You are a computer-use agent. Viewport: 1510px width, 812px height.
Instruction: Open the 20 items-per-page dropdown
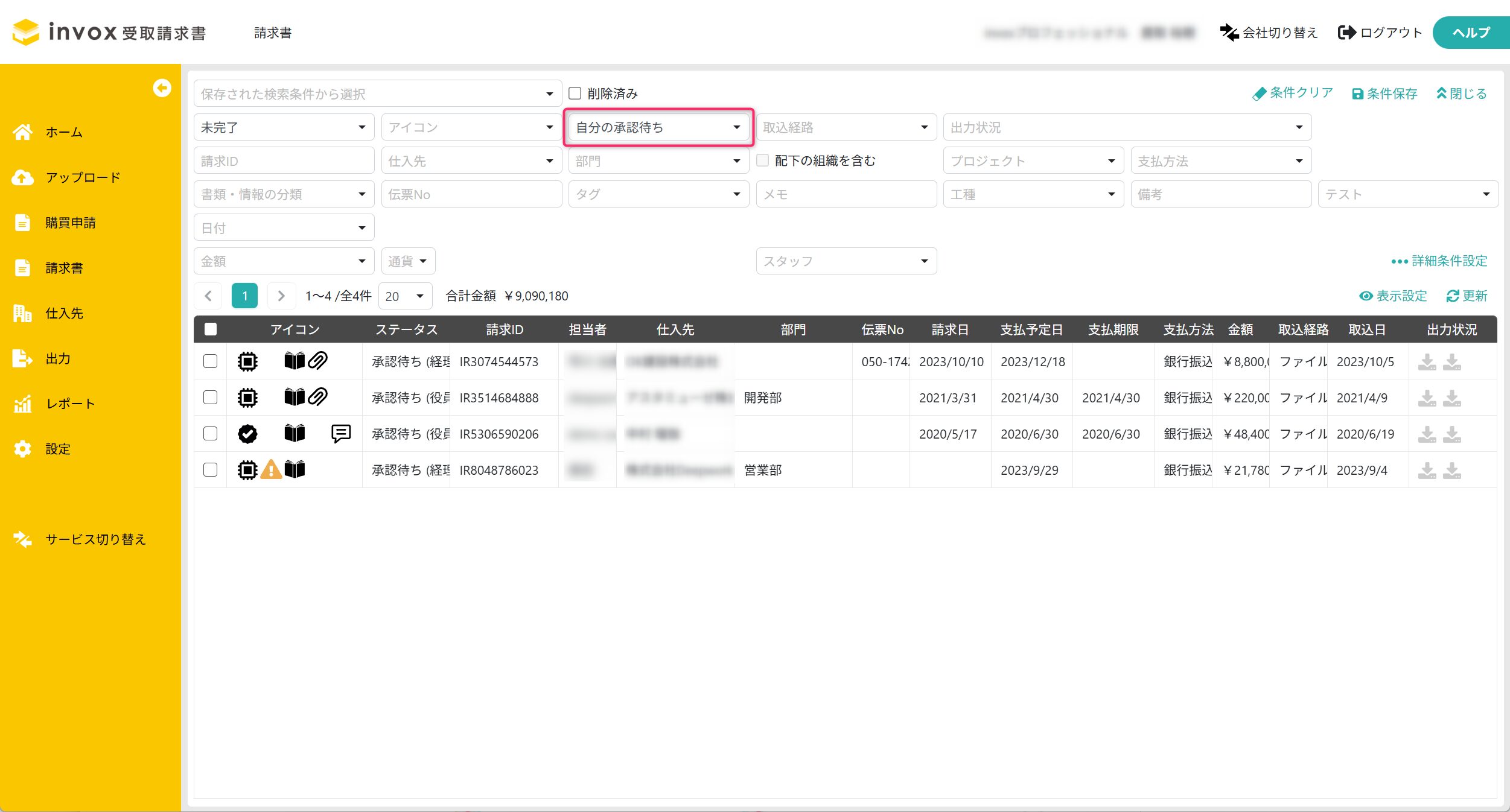tap(404, 296)
